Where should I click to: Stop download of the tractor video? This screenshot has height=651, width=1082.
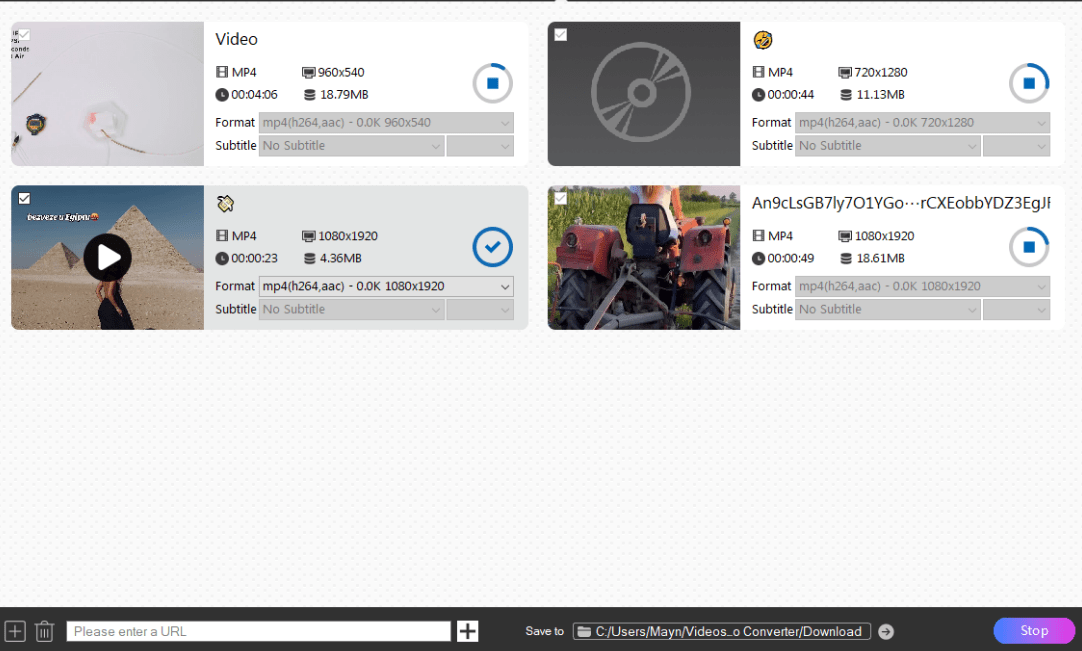pos(1028,247)
